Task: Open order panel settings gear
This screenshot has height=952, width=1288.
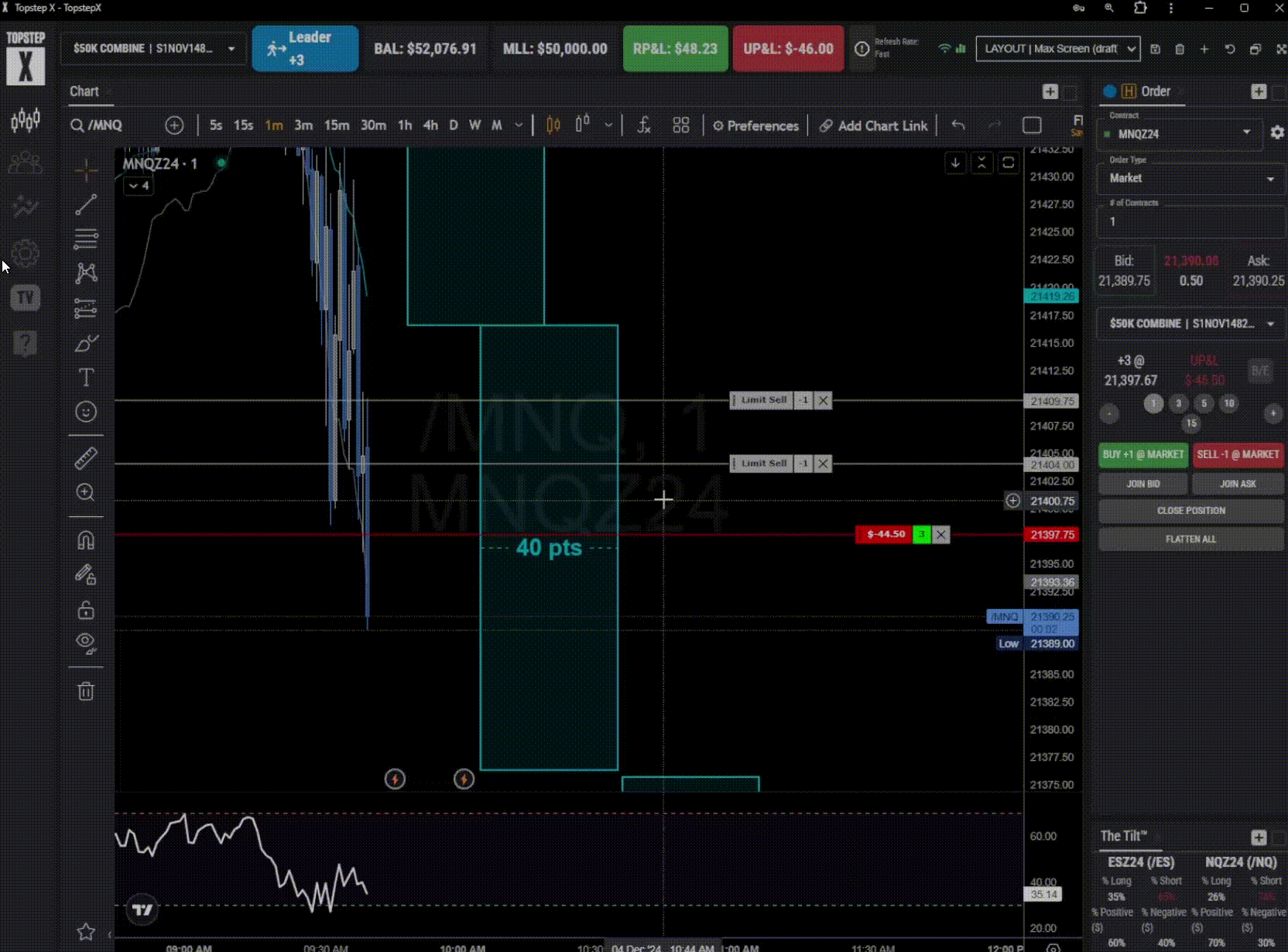Action: click(x=1277, y=133)
